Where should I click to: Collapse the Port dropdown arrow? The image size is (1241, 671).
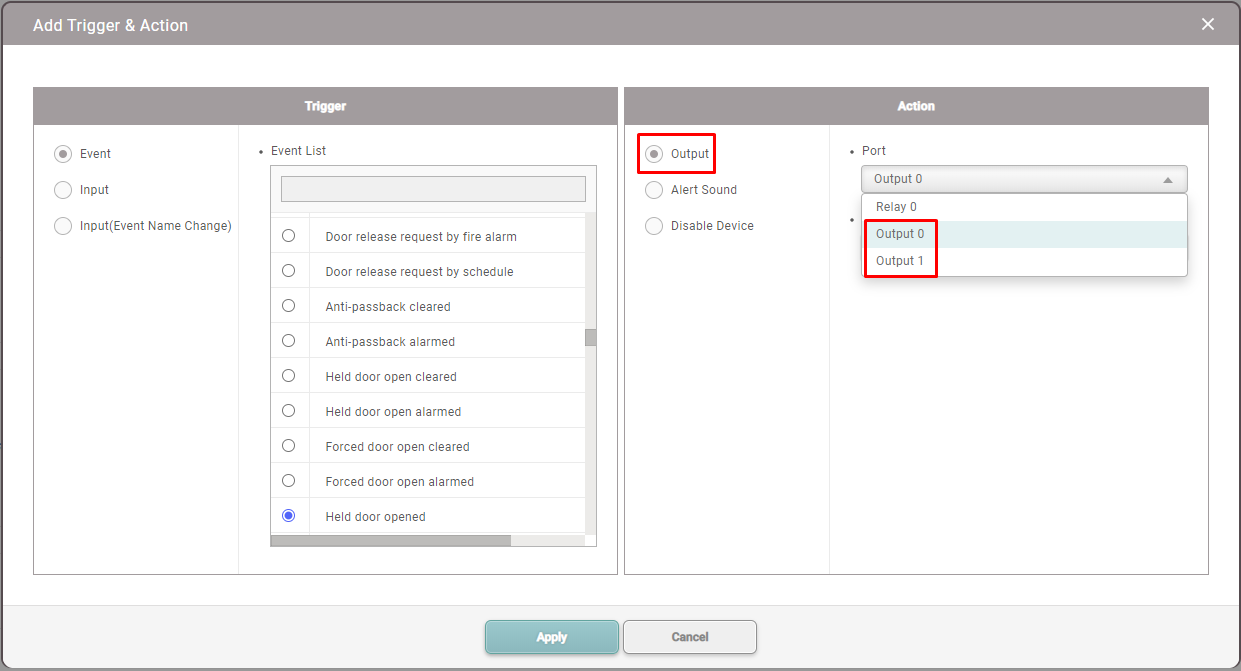point(1167,179)
